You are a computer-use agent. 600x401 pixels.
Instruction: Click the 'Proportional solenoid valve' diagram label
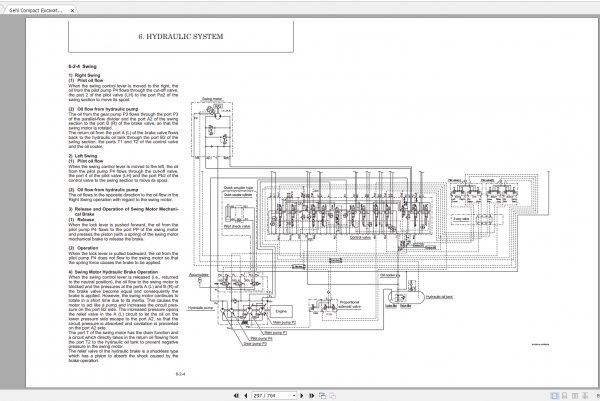tap(349, 305)
